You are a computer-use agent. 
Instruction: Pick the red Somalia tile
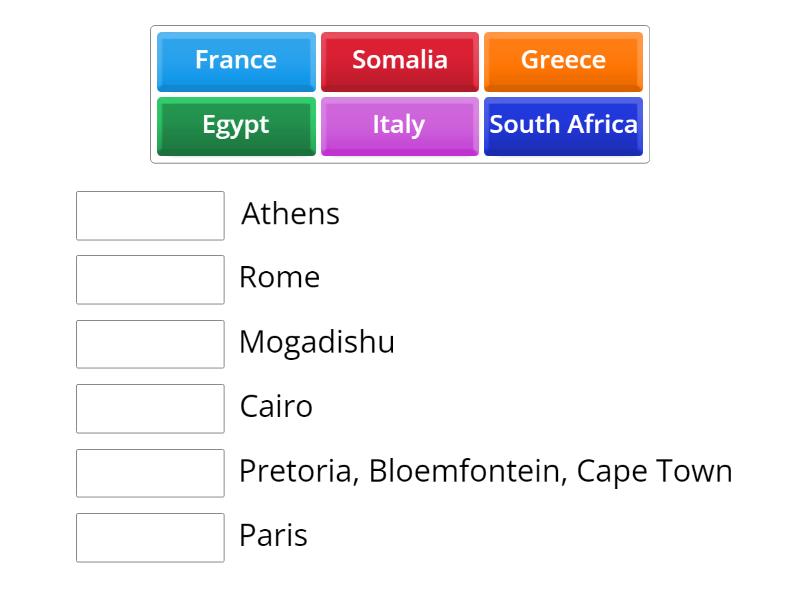coord(399,60)
